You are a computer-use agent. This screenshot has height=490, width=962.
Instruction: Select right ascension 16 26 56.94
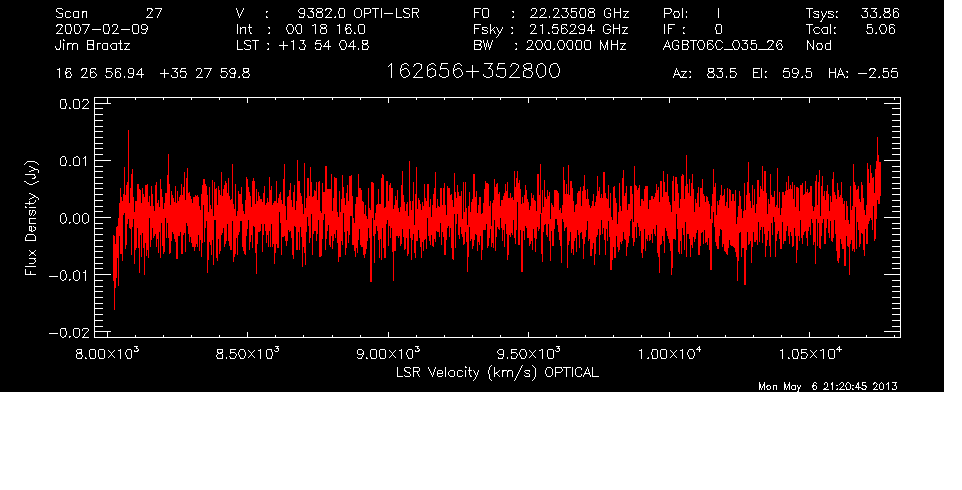pyautogui.click(x=100, y=74)
